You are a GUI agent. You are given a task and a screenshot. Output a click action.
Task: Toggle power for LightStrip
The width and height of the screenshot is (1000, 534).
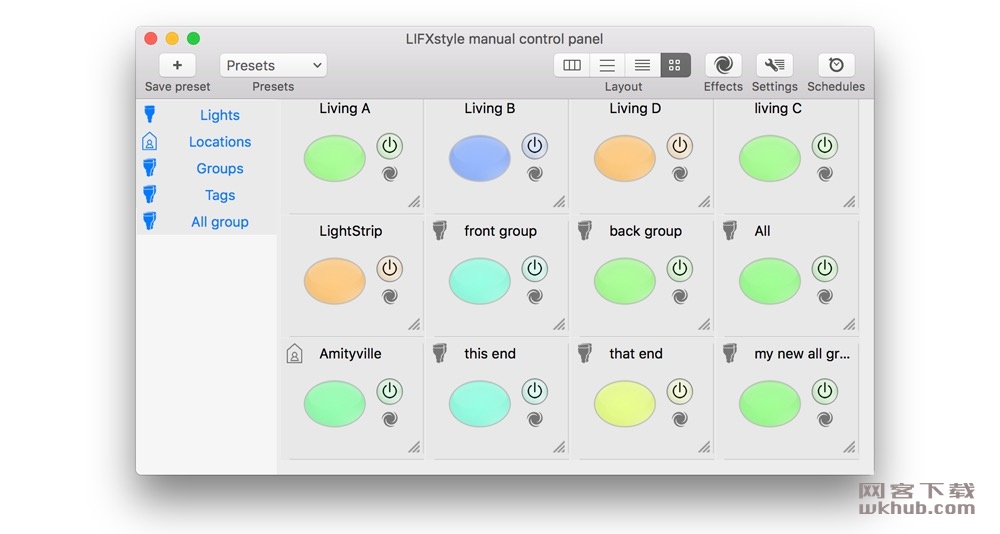390,269
